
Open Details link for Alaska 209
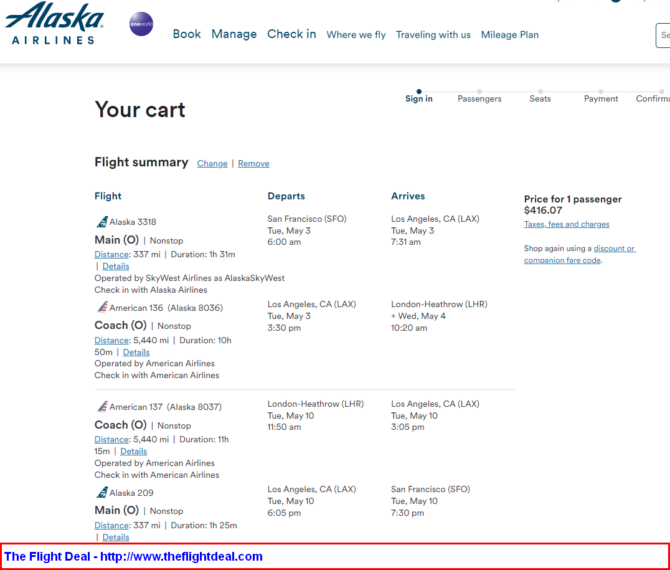[115, 538]
